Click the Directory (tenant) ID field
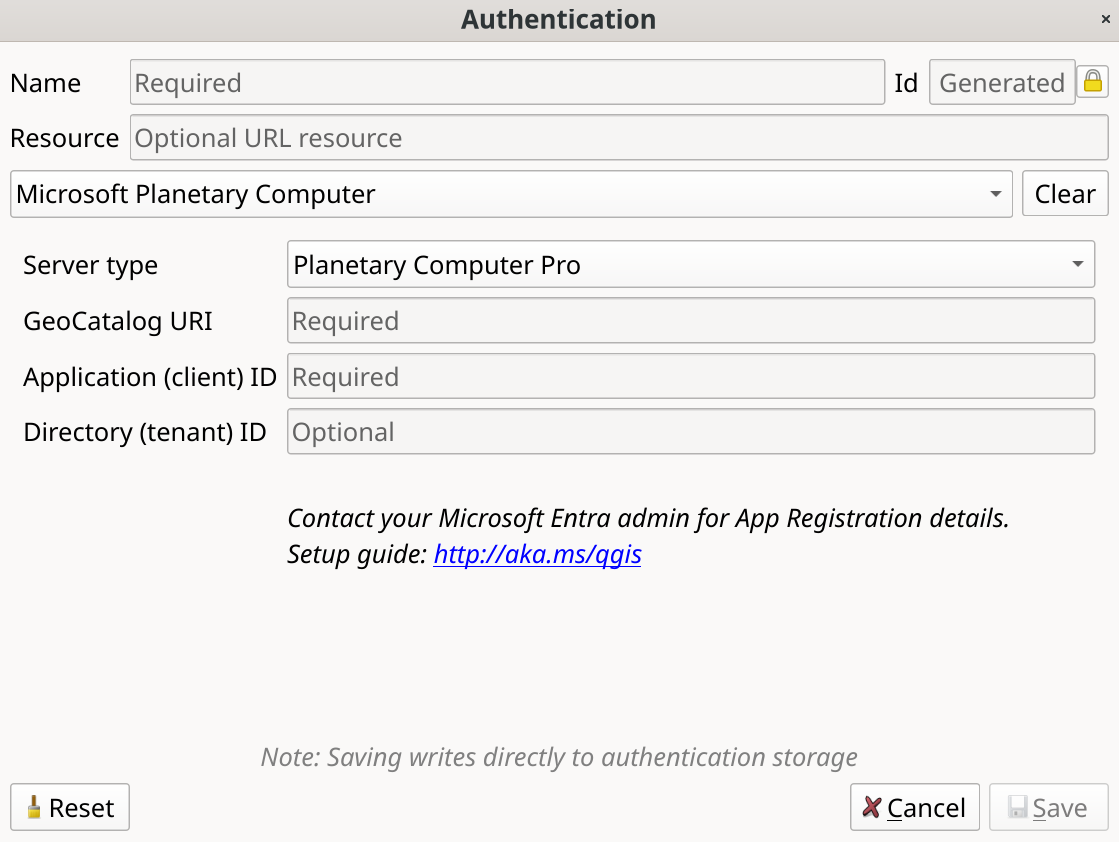Image resolution: width=1119 pixels, height=842 pixels. pyautogui.click(x=690, y=431)
